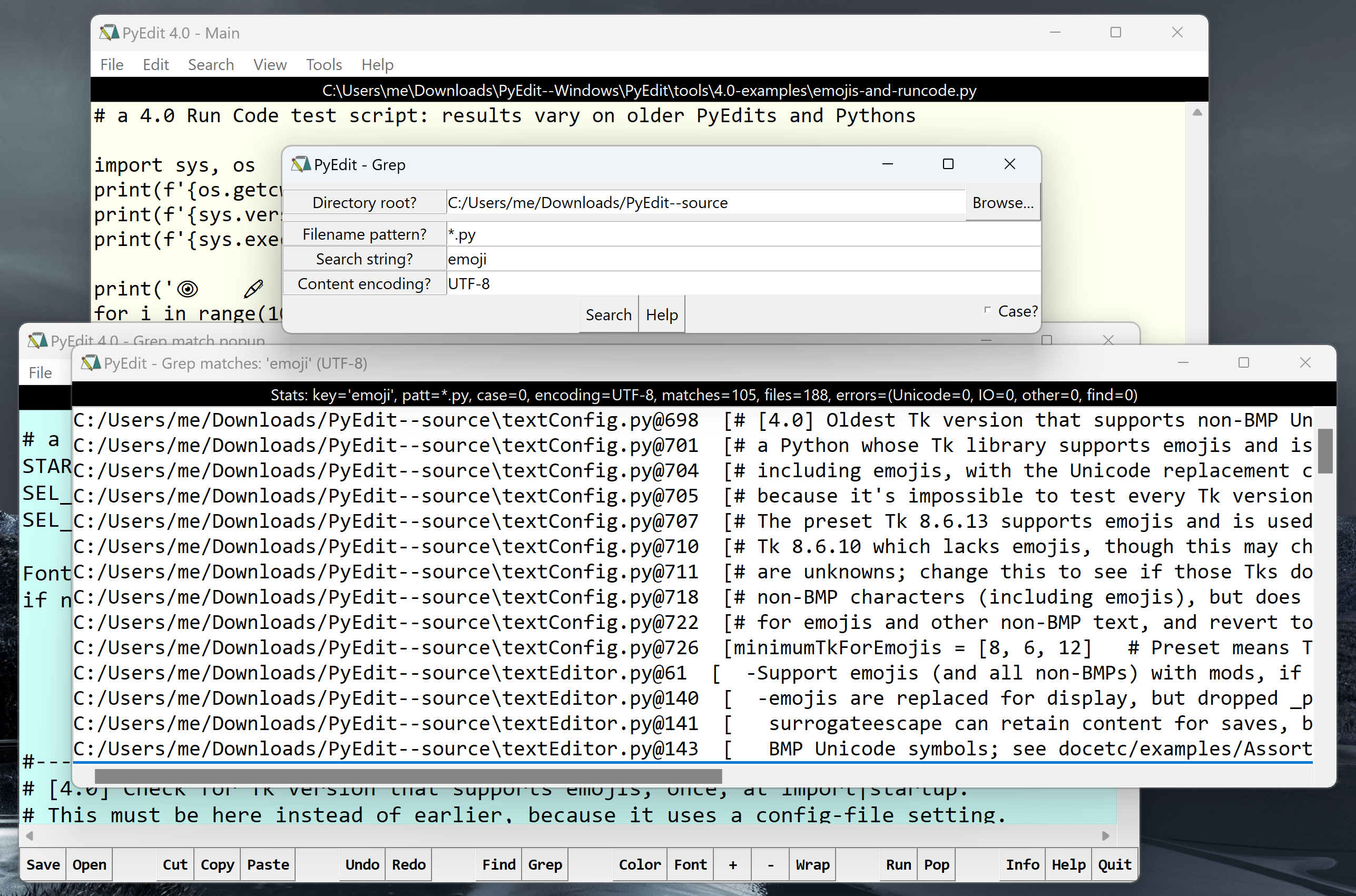The width and height of the screenshot is (1356, 896).
Task: Close the Grep match popup window
Action: click(x=1108, y=340)
